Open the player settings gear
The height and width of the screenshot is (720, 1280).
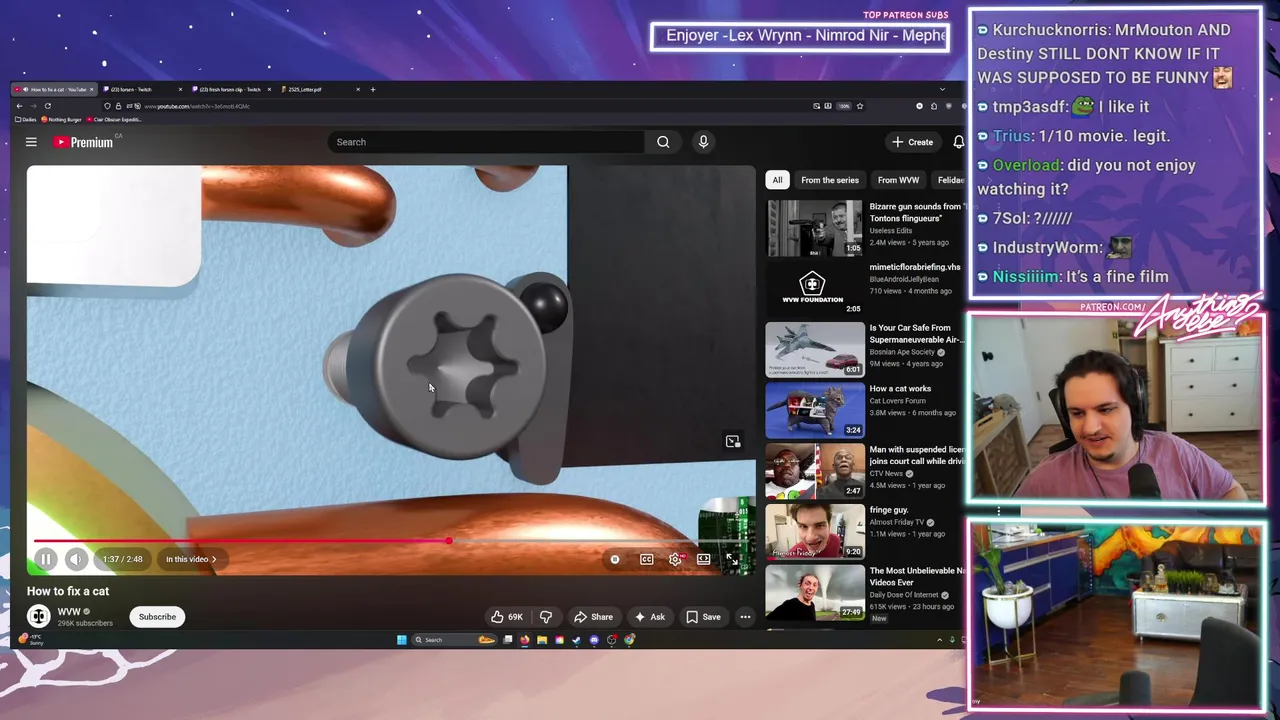point(676,559)
